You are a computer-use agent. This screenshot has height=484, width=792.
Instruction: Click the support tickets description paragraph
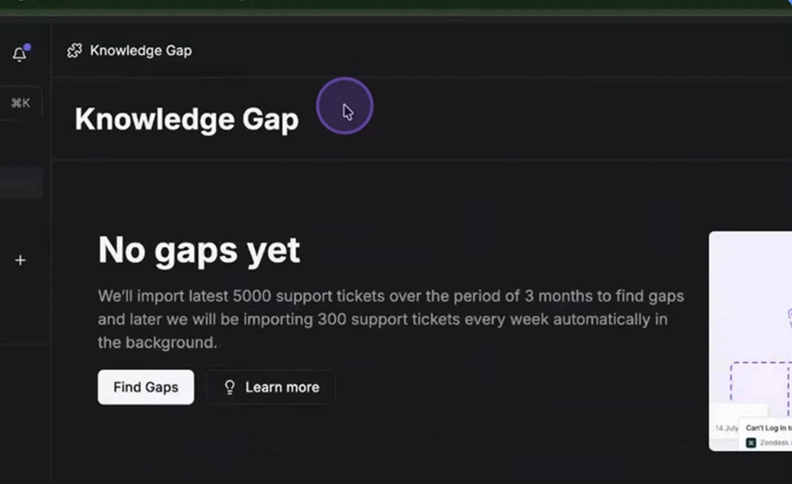pyautogui.click(x=391, y=319)
